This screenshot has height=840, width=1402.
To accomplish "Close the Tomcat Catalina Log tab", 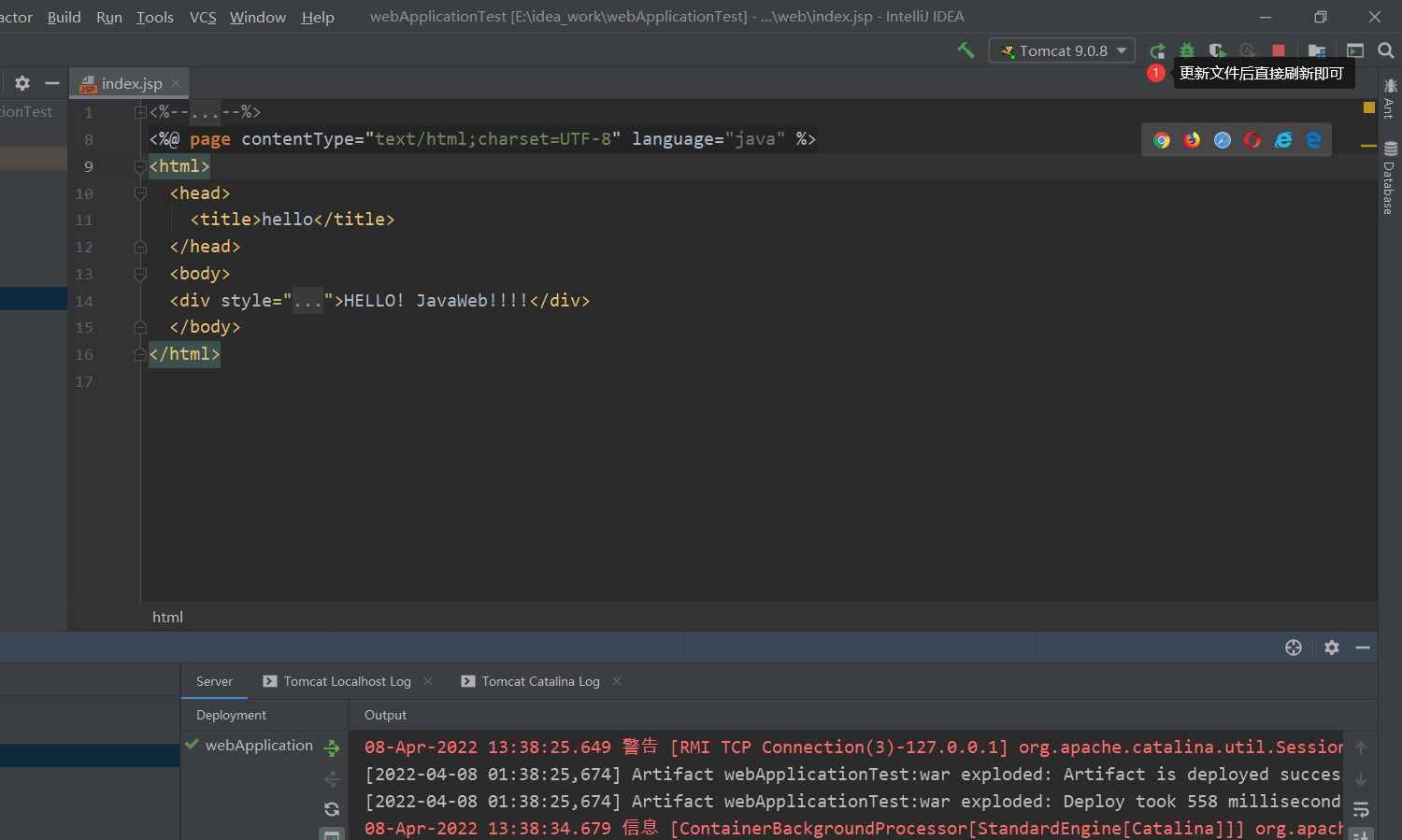I will [x=617, y=681].
